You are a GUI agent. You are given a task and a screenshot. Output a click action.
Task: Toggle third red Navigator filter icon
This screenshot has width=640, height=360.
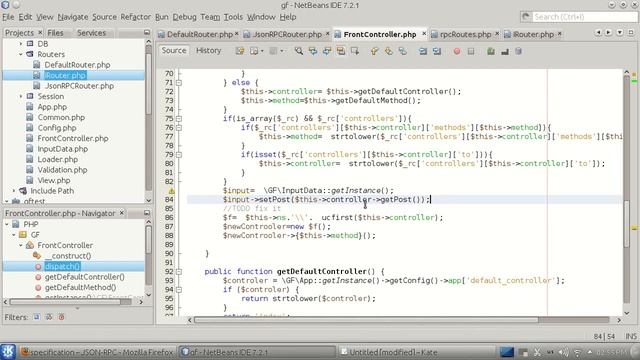point(61,317)
